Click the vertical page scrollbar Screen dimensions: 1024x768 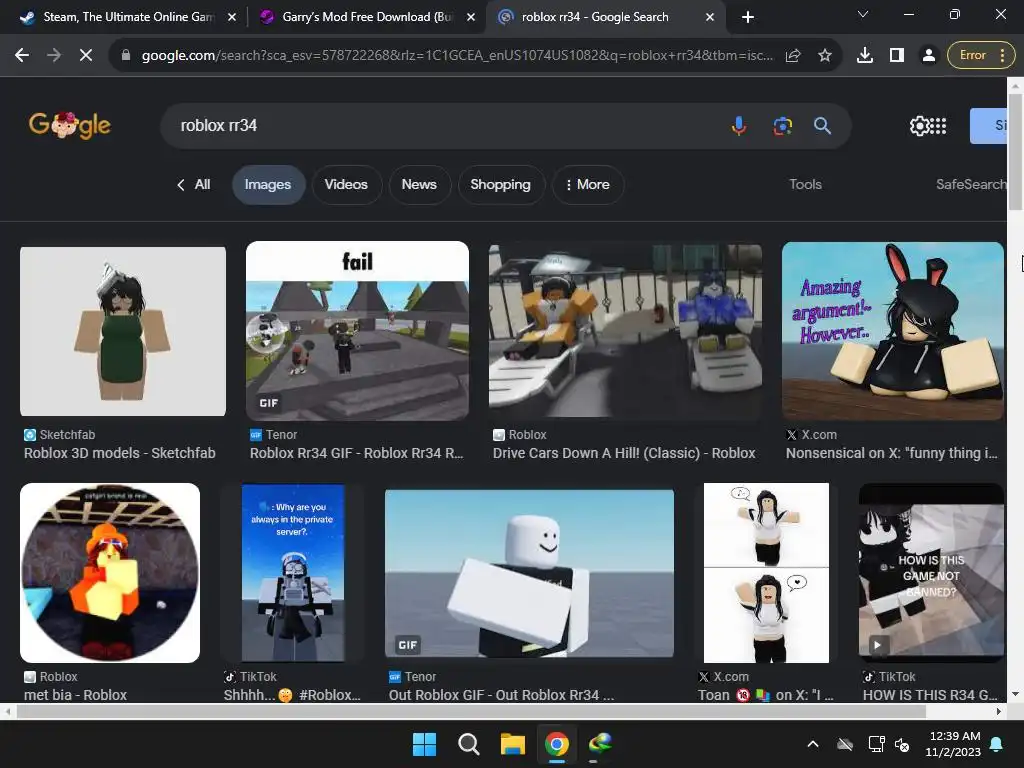(1015, 152)
